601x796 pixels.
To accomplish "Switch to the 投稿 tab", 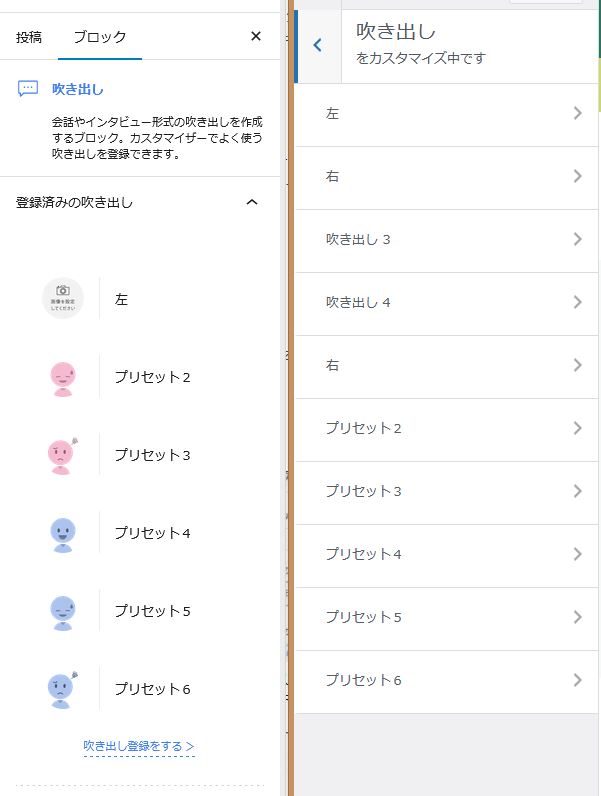I will 29,37.
